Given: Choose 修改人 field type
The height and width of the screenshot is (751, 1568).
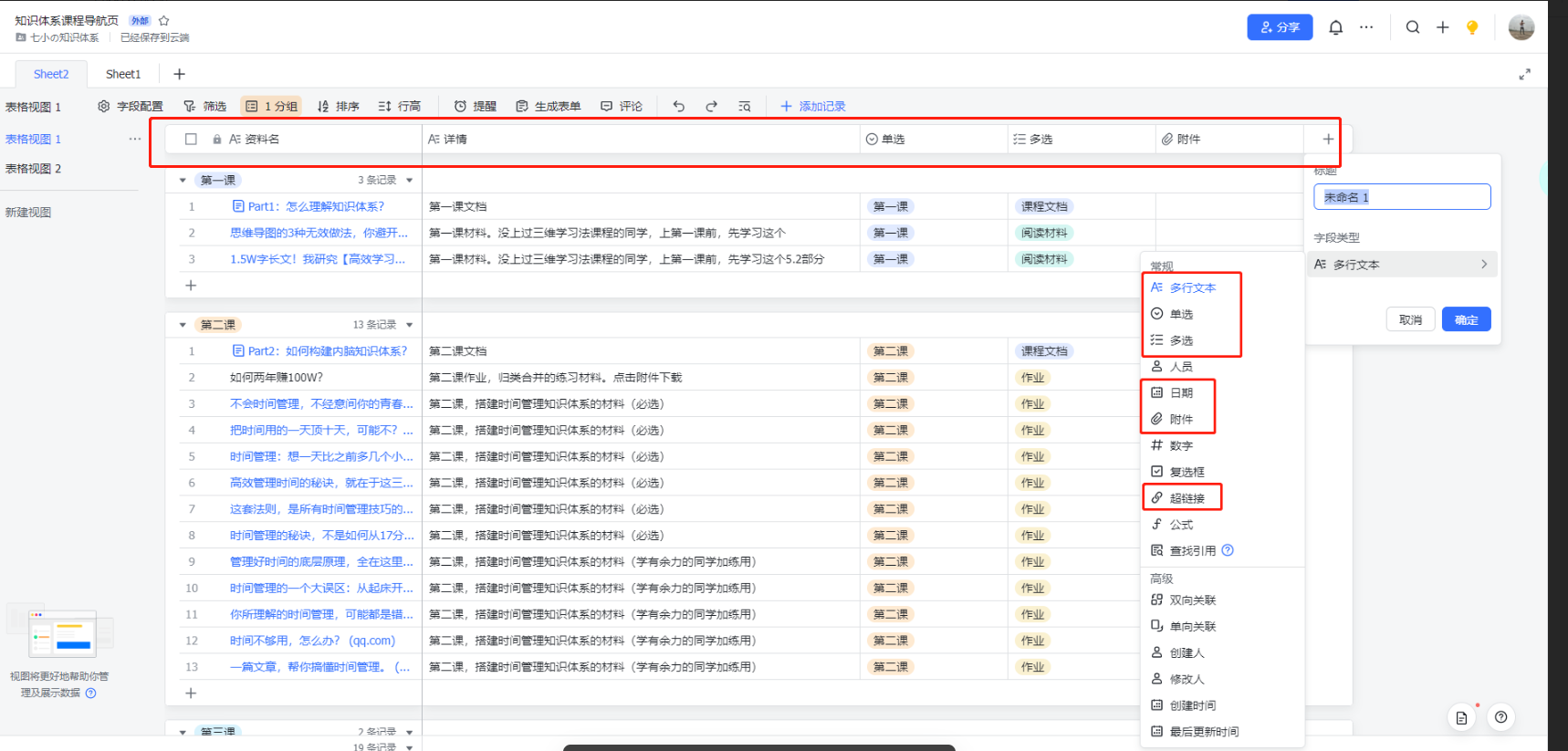Looking at the screenshot, I should tap(1223, 680).
